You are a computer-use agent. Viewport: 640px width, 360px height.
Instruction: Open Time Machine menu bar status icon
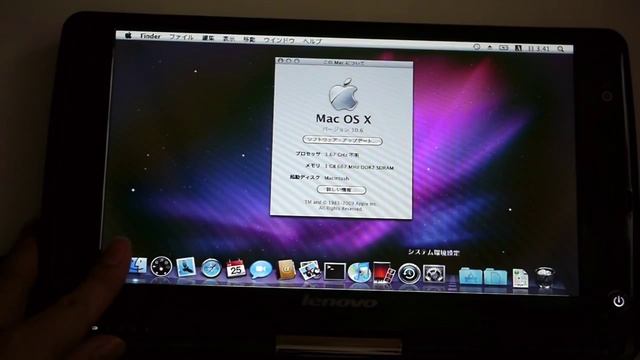click(x=476, y=47)
